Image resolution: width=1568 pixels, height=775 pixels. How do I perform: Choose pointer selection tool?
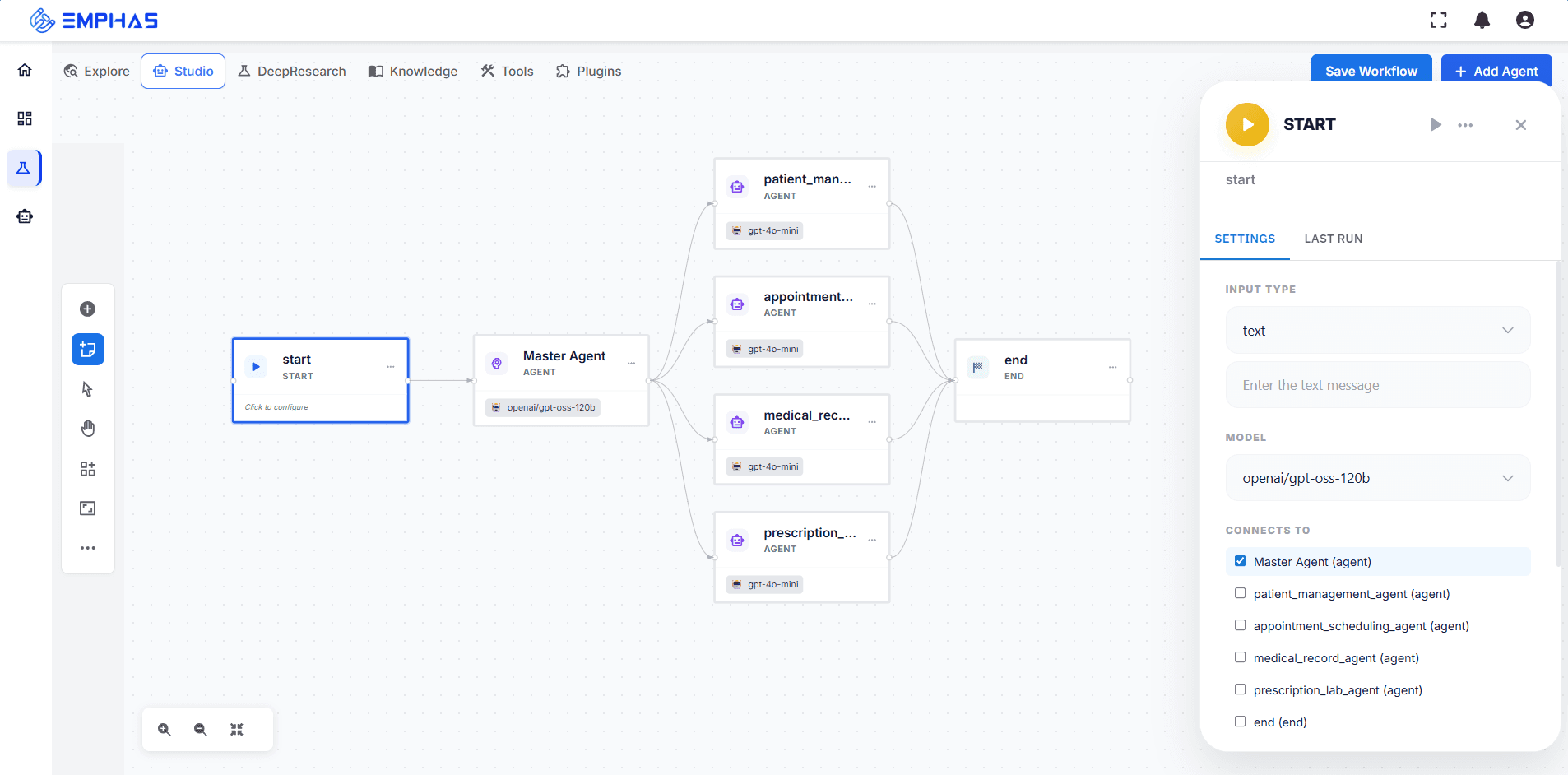click(87, 389)
